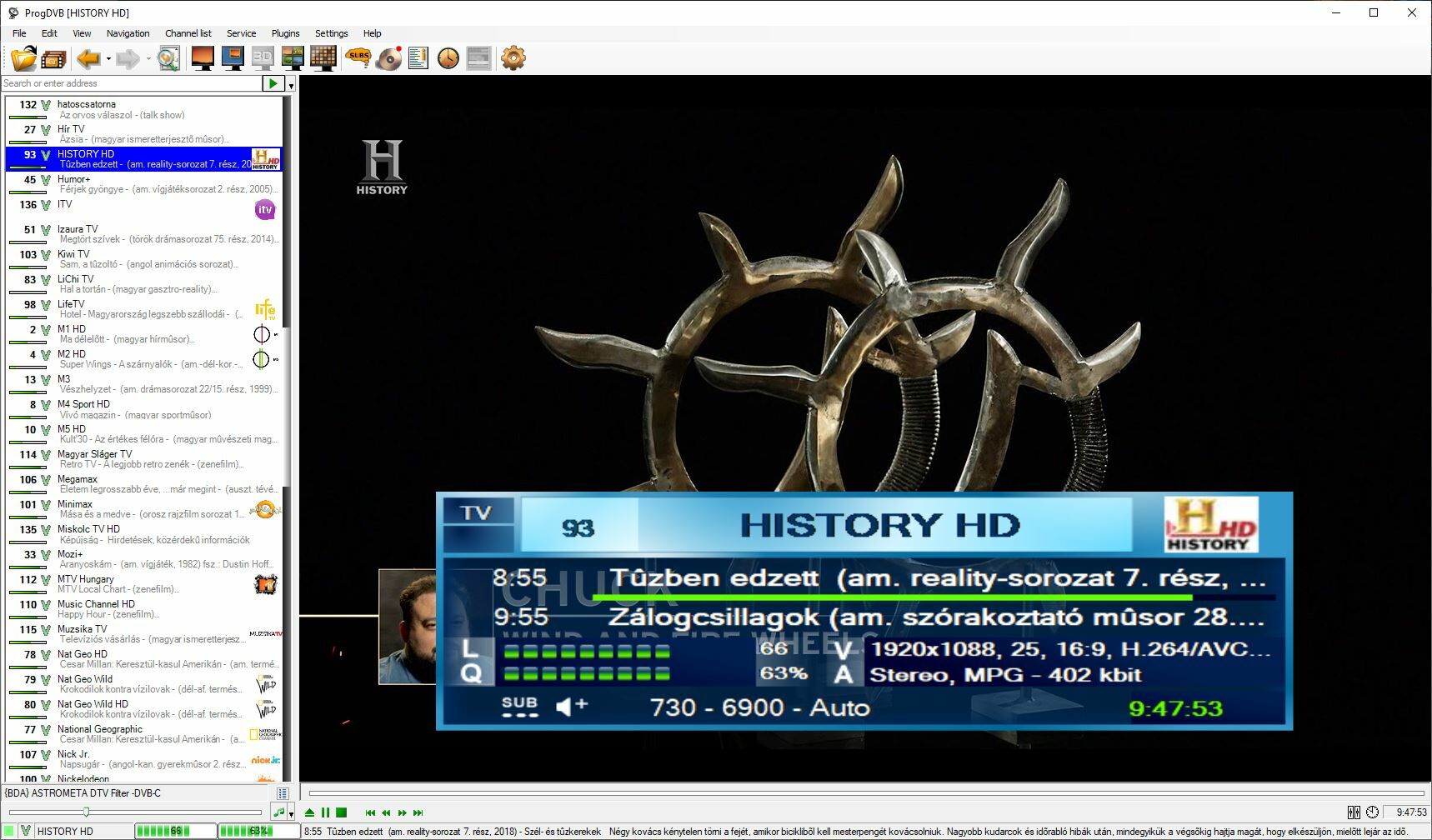
Task: Open the program guide info icon
Action: pos(418,58)
